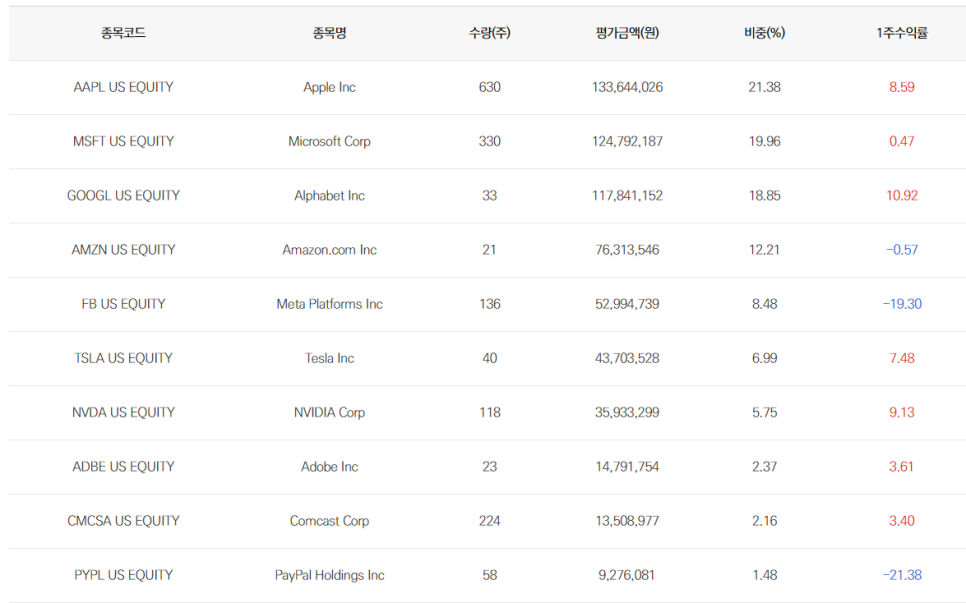Click the weight value 21.38 for Apple
The width and height of the screenshot is (966, 603).
coord(765,87)
